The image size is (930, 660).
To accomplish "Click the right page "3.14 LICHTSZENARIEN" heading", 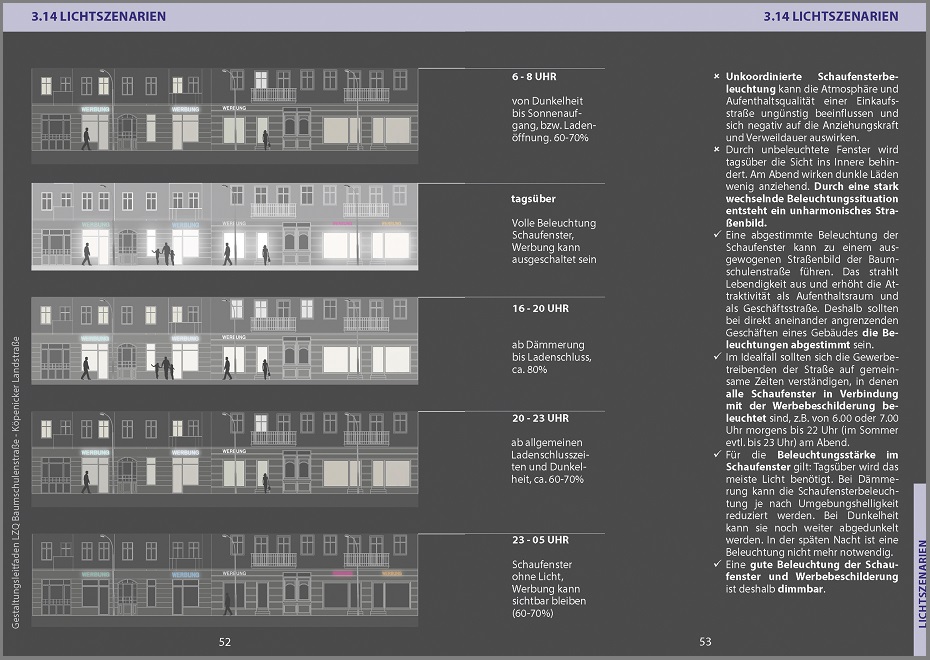I will click(x=830, y=17).
